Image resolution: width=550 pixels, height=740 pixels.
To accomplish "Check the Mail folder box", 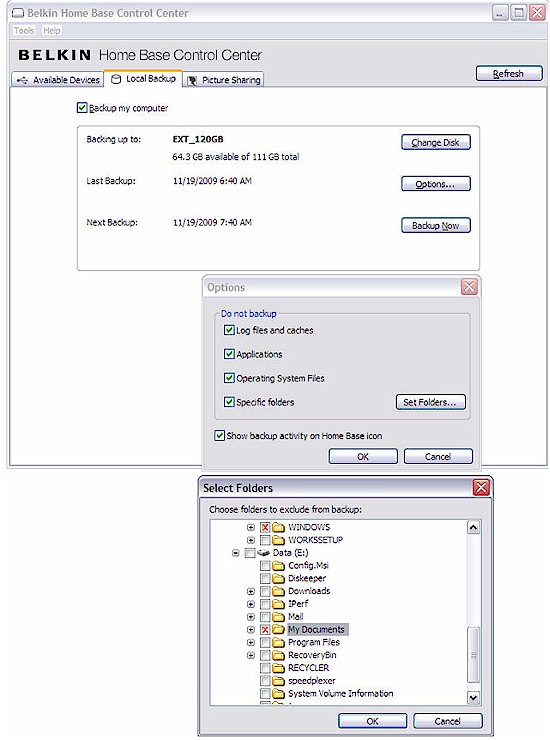I will click(265, 617).
